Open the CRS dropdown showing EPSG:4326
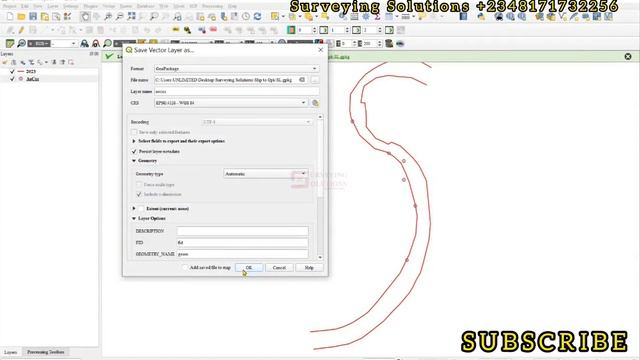This screenshot has height=360, width=640. click(231, 103)
